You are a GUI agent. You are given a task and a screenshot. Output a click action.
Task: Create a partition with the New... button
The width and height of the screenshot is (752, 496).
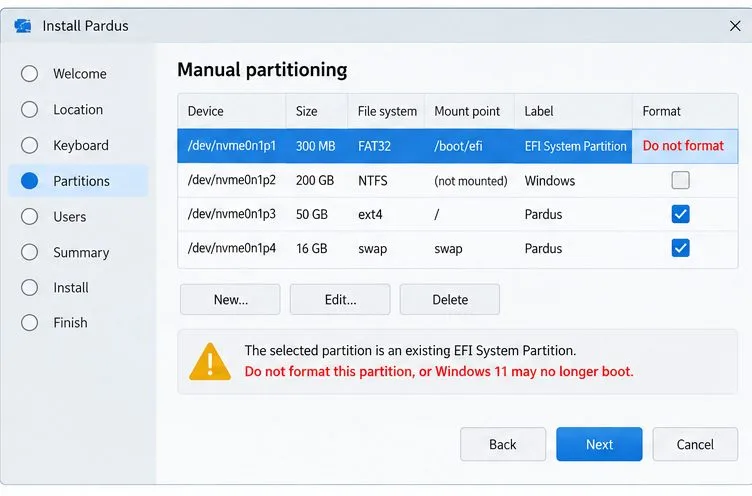point(230,299)
